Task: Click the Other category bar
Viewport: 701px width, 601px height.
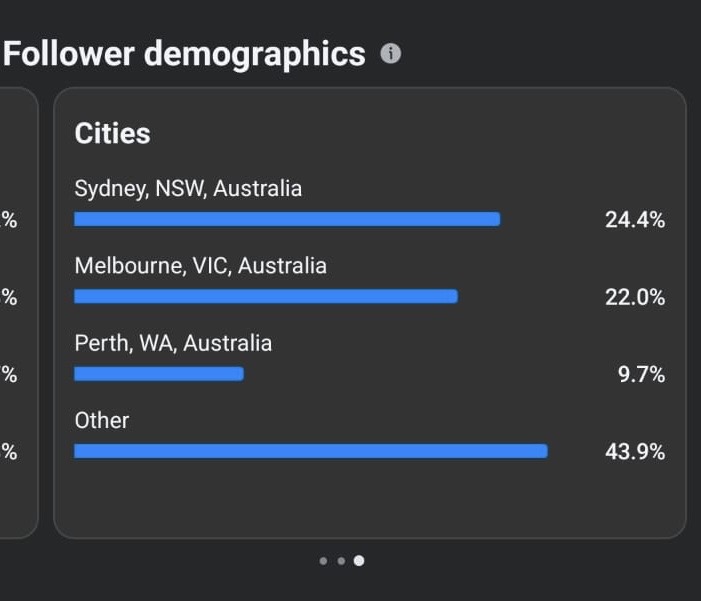Action: pyautogui.click(x=311, y=451)
